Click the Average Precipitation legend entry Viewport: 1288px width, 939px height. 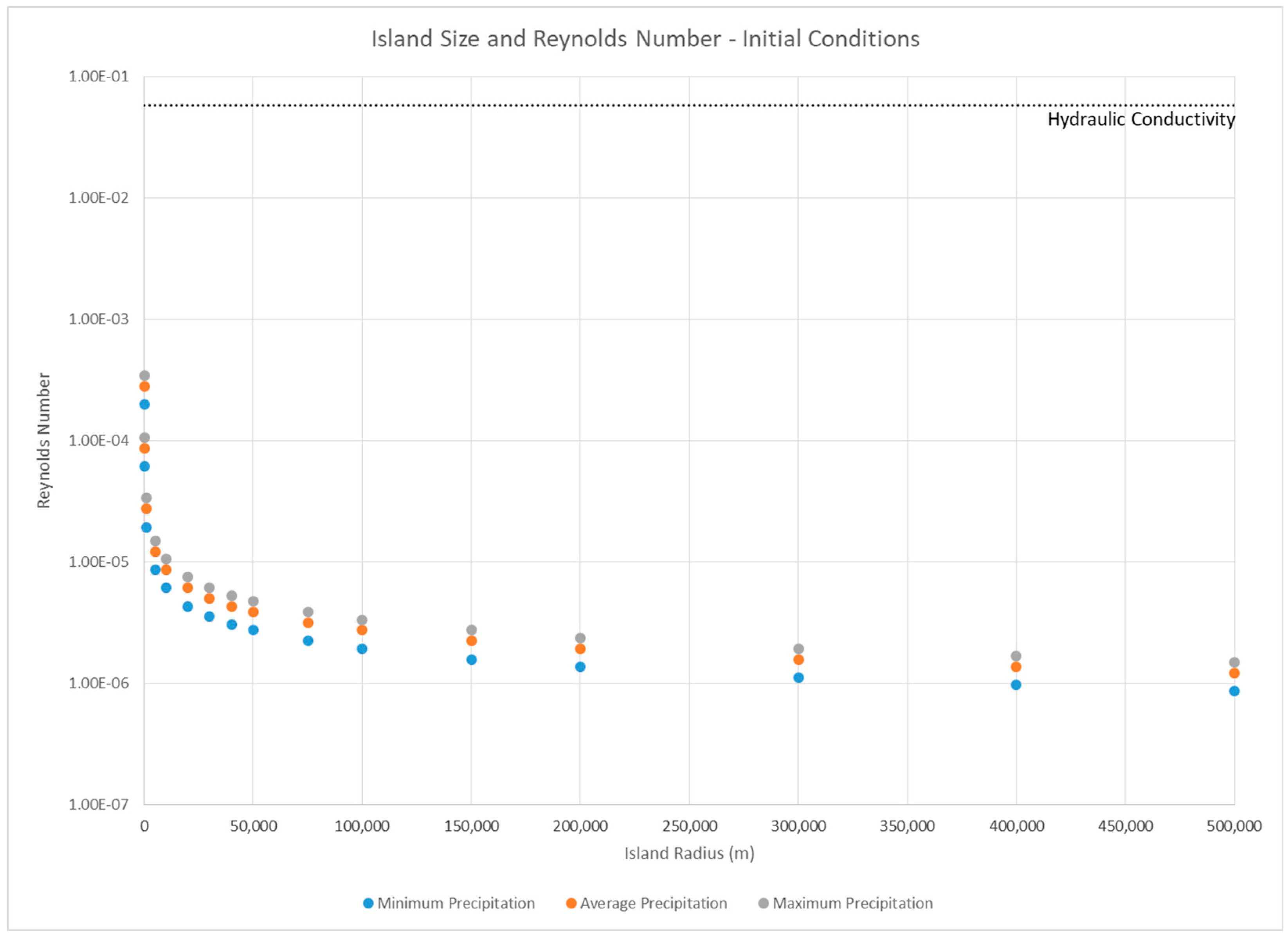point(653,903)
